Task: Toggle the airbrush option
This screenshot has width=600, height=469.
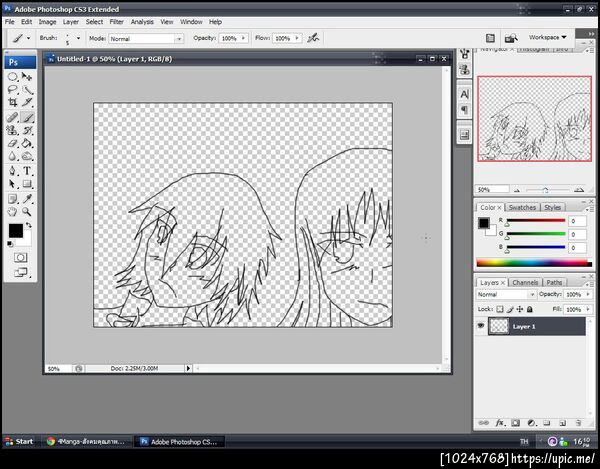Action: [313, 38]
